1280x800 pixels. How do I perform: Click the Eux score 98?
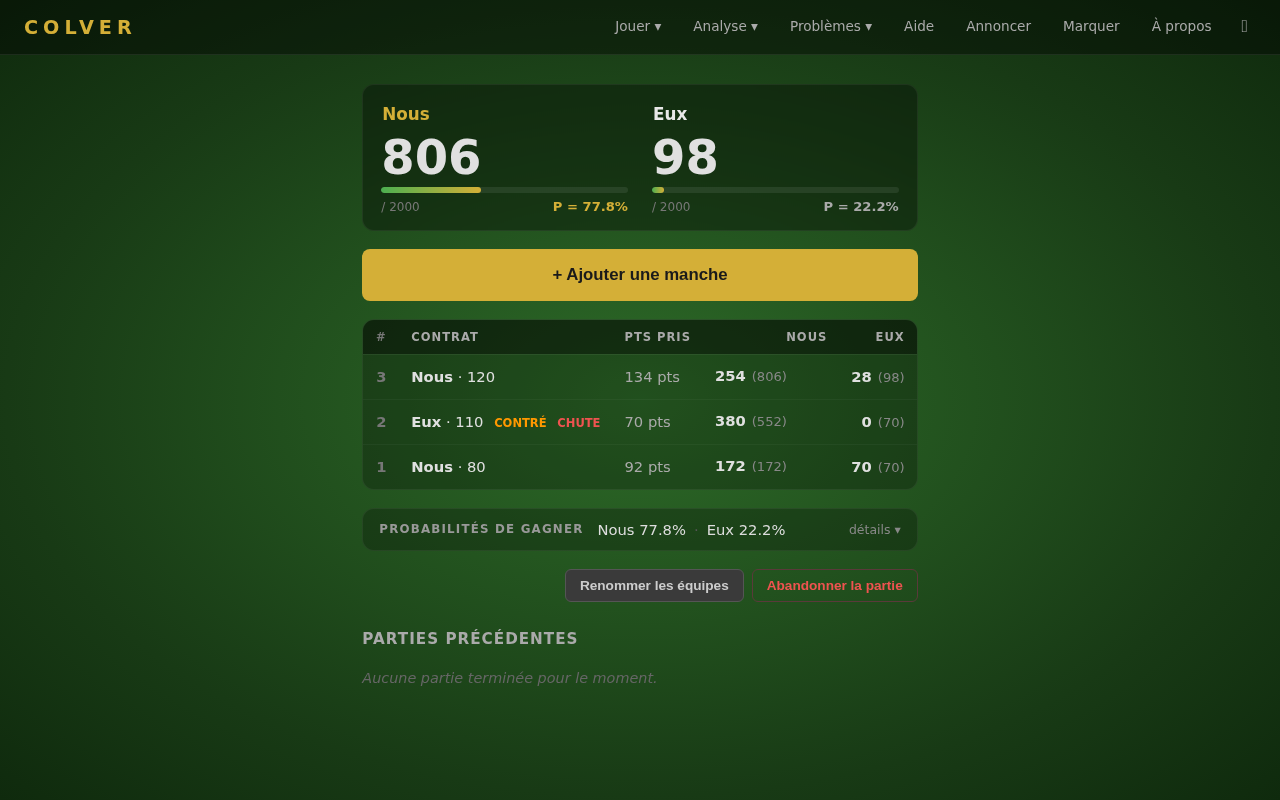pos(685,157)
